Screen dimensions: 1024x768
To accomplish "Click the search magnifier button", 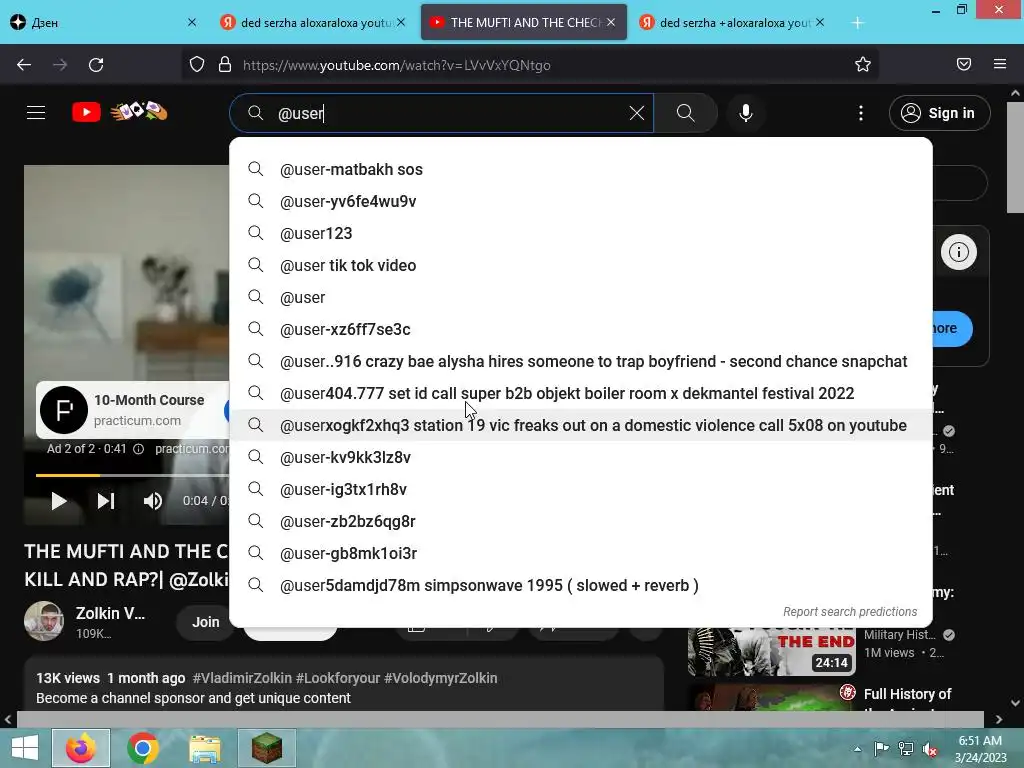I will [686, 113].
